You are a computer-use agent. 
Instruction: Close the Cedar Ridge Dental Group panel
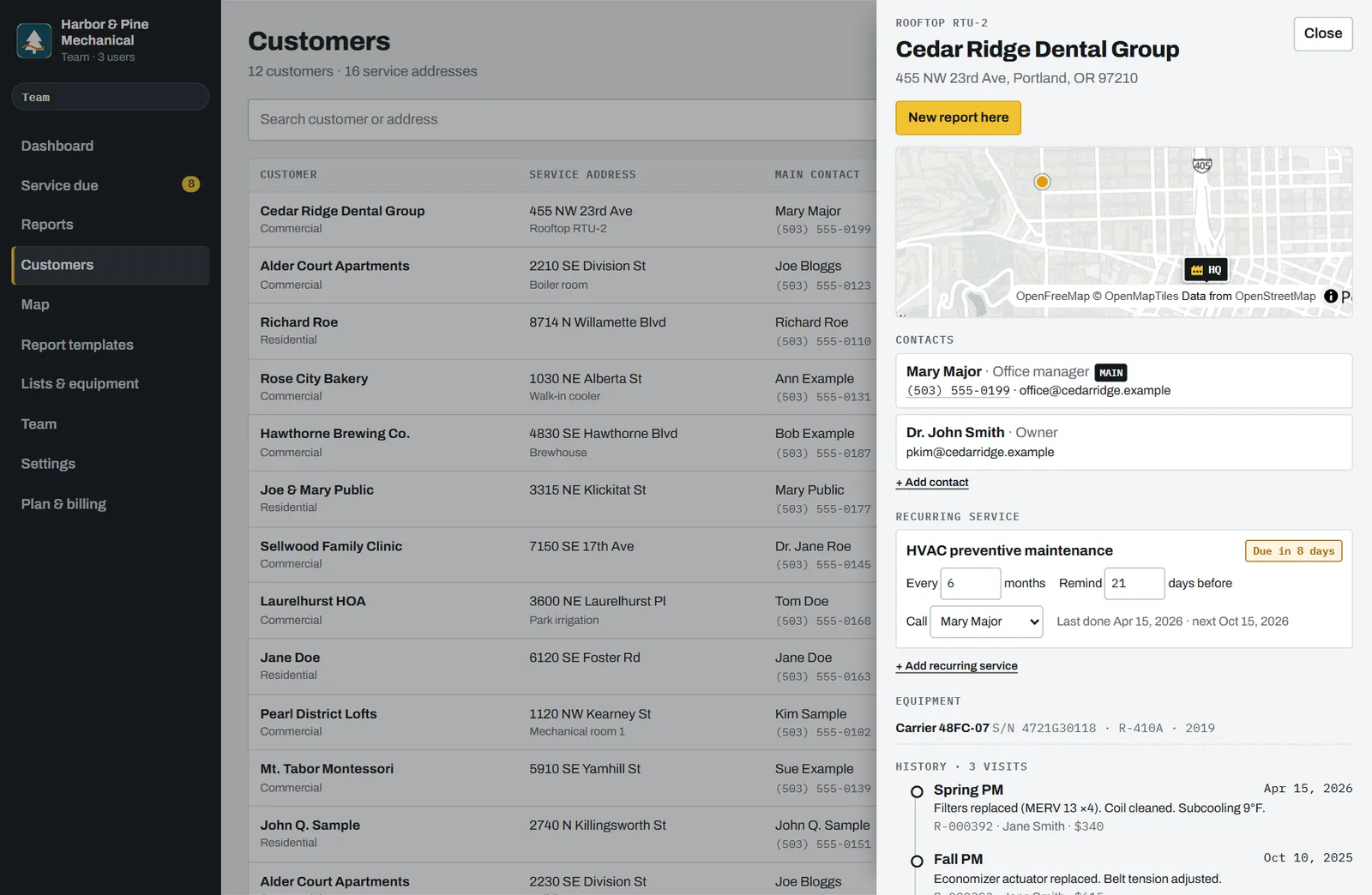1322,33
